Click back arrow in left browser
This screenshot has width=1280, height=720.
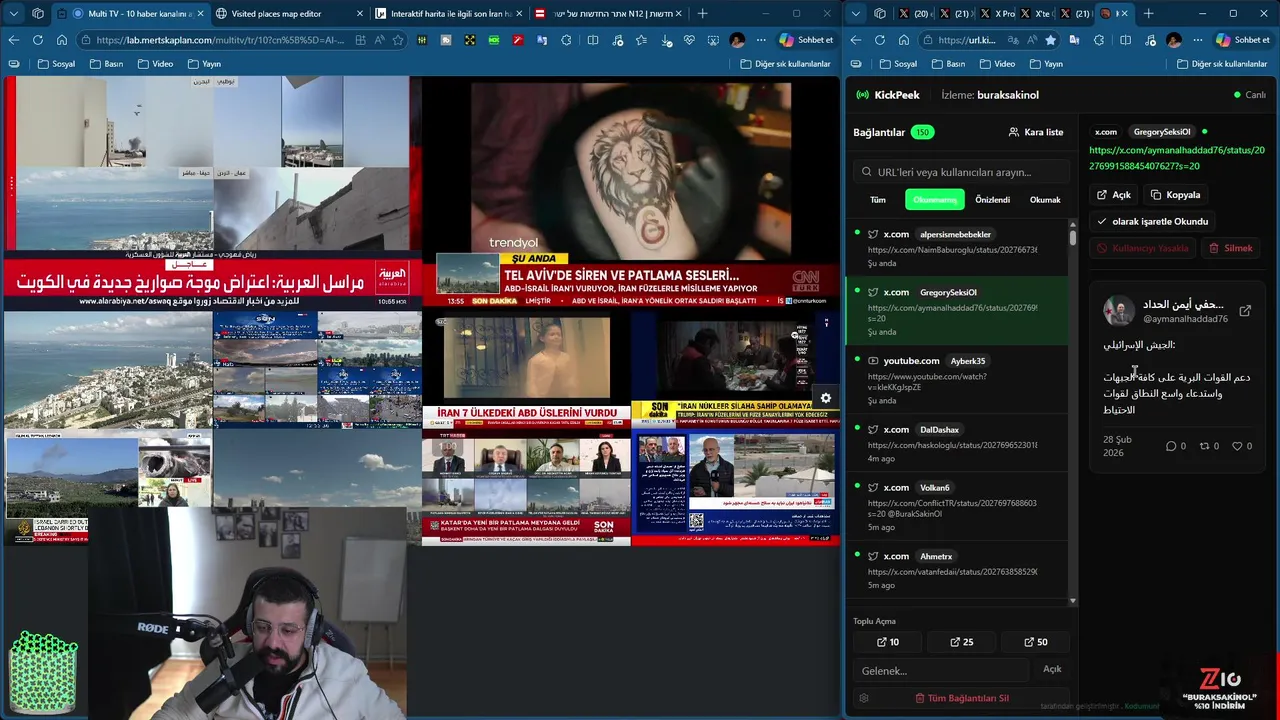pos(13,40)
